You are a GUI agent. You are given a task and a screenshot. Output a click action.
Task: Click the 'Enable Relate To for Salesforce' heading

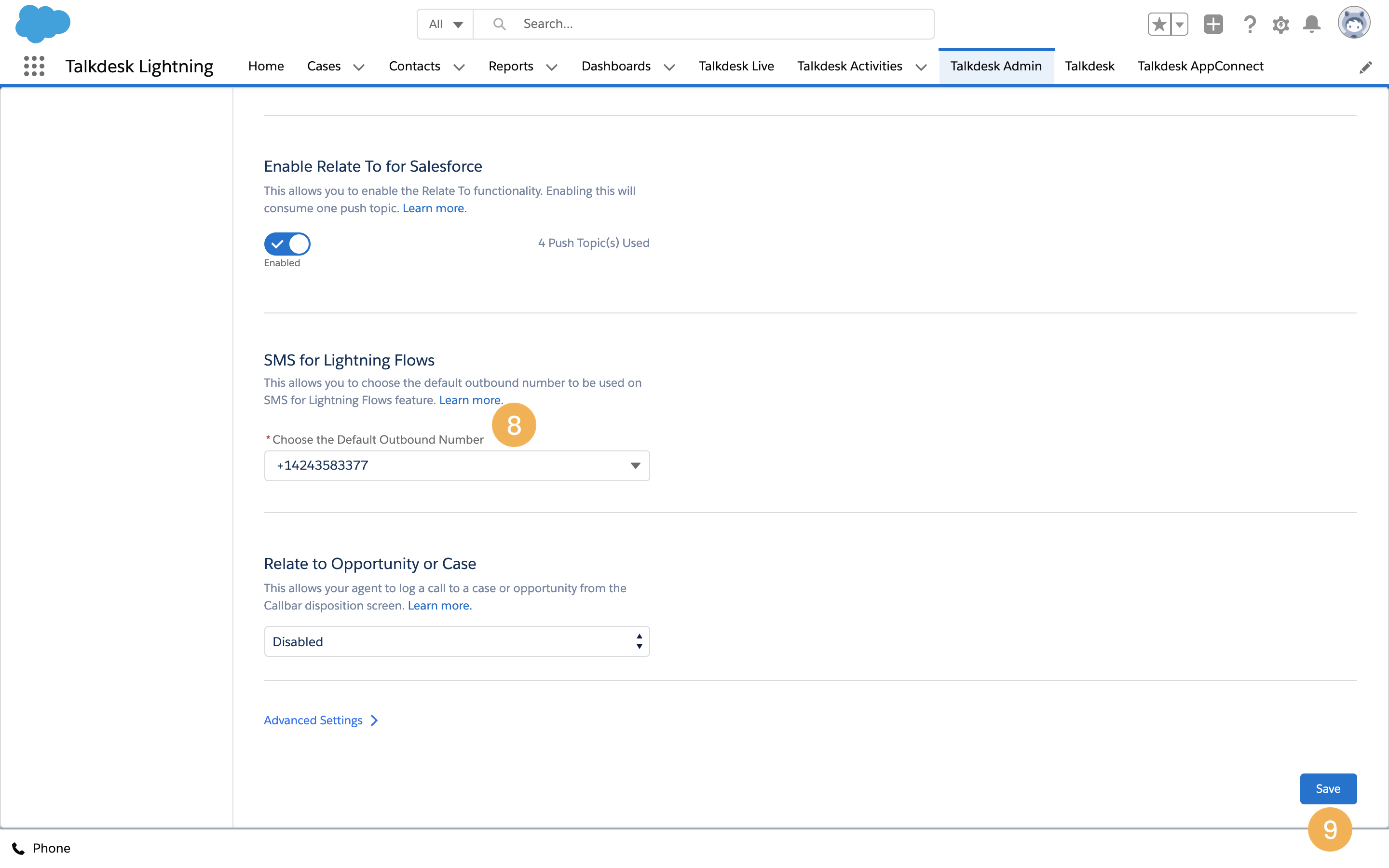(373, 166)
